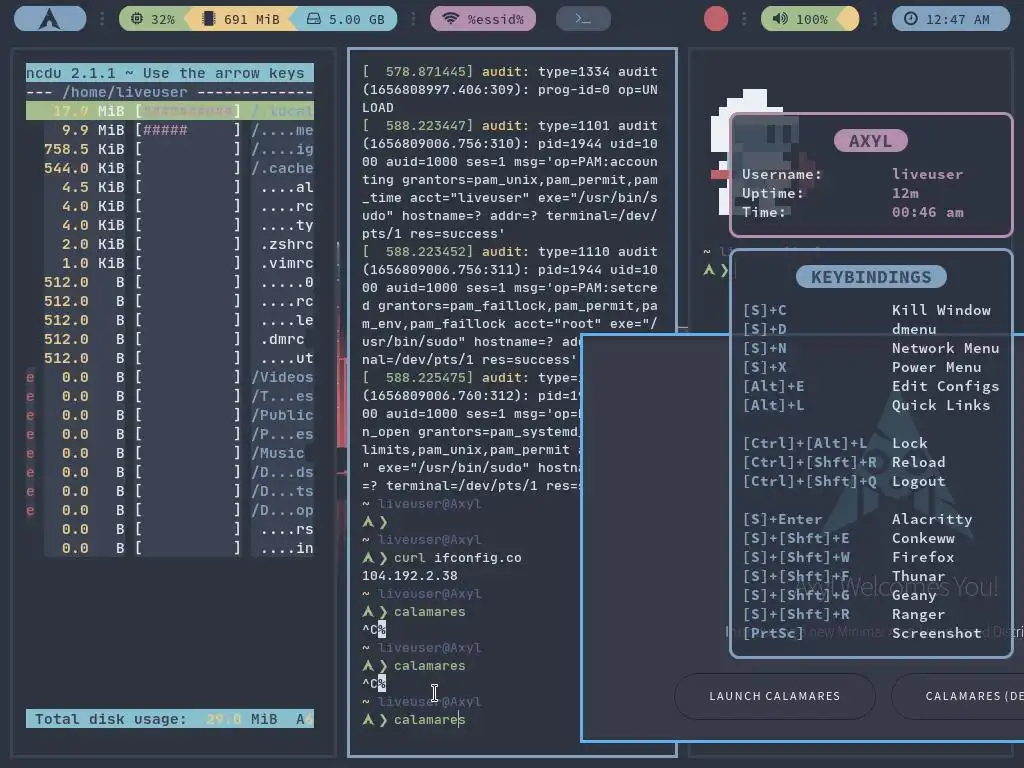Click the dmenu keybinding entry
Screen dimensions: 1024x768
[914, 329]
